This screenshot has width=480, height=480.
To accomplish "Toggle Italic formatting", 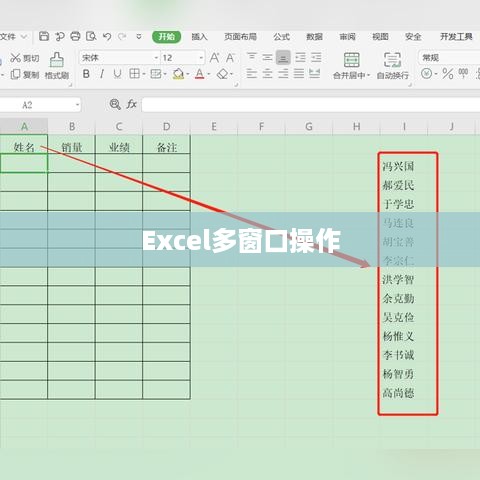I will point(102,74).
